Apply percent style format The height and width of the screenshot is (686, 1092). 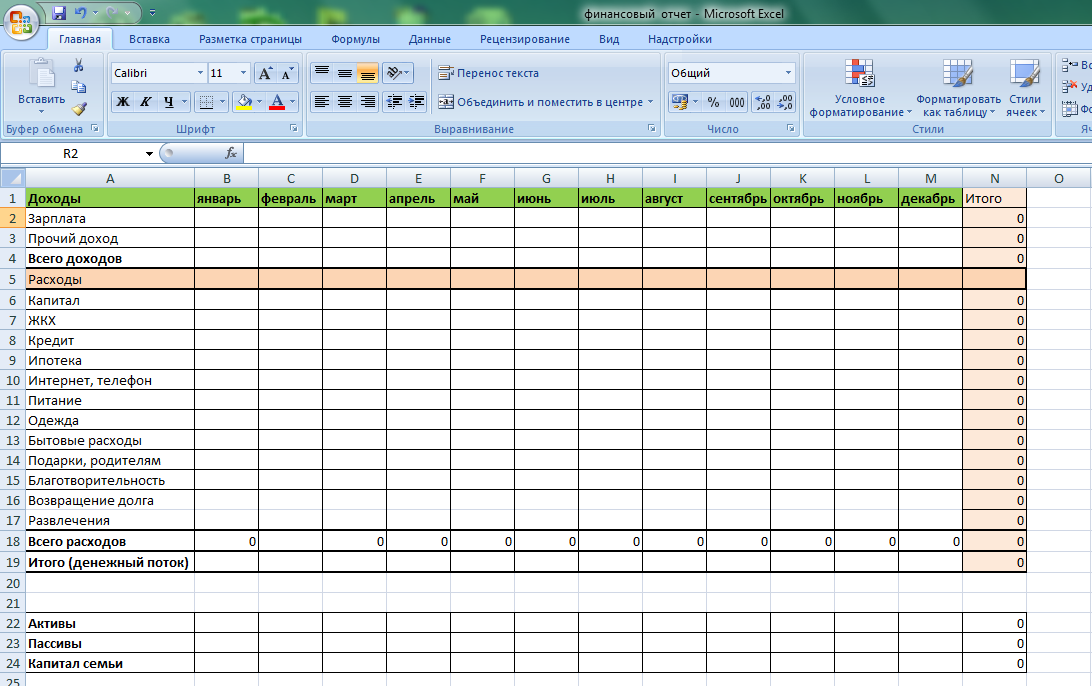(713, 102)
